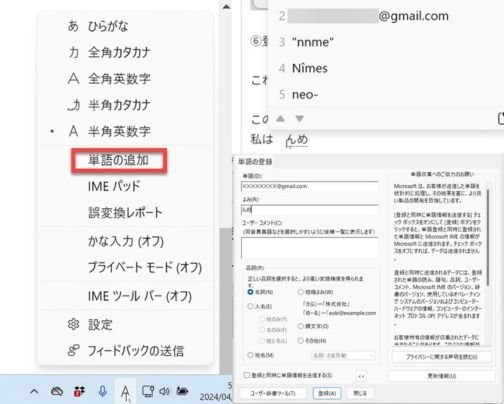This screenshot has width=504, height=404.
Task: Click the 単語 input field with gmail address
Action: click(x=309, y=186)
